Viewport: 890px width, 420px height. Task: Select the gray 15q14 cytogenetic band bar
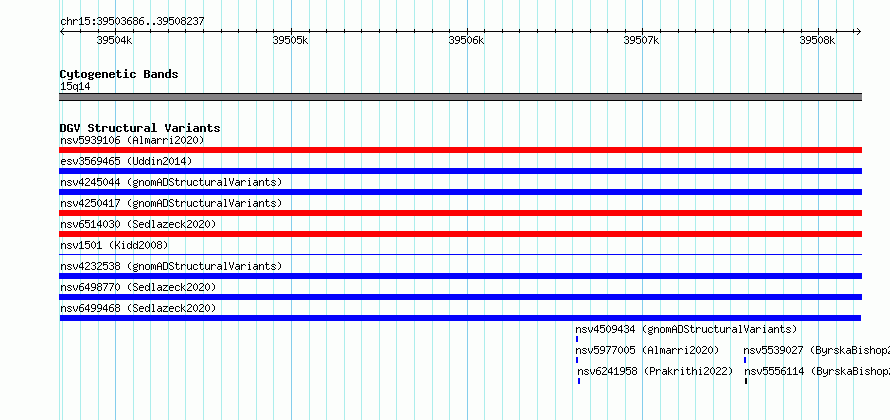460,97
